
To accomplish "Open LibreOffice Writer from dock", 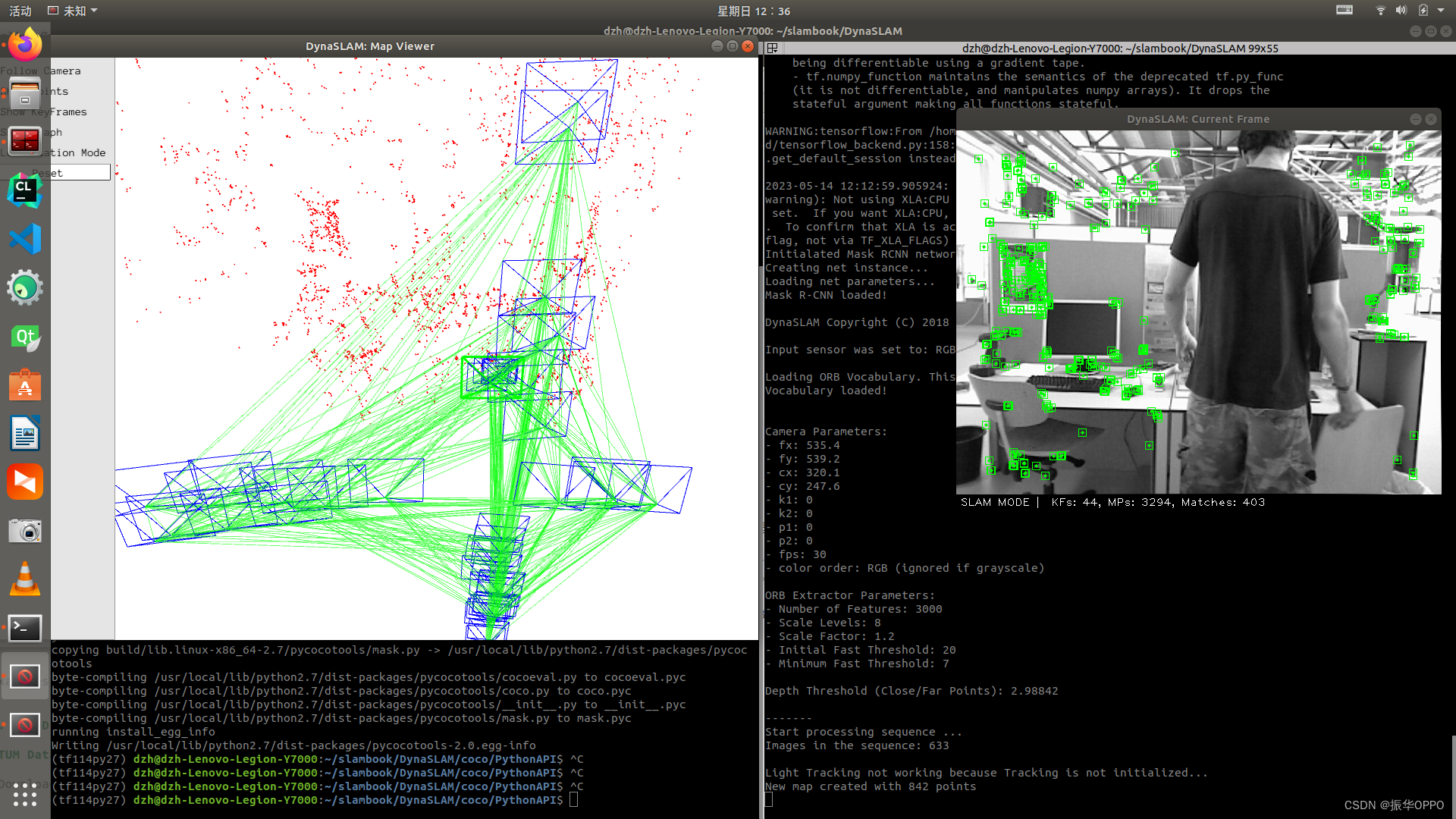I will tap(25, 435).
